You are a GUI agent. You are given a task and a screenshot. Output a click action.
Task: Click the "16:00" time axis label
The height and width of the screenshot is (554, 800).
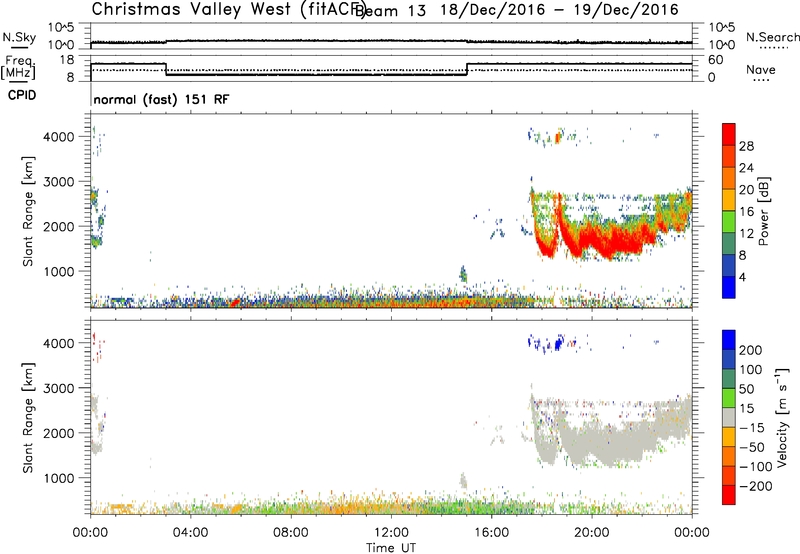click(491, 533)
